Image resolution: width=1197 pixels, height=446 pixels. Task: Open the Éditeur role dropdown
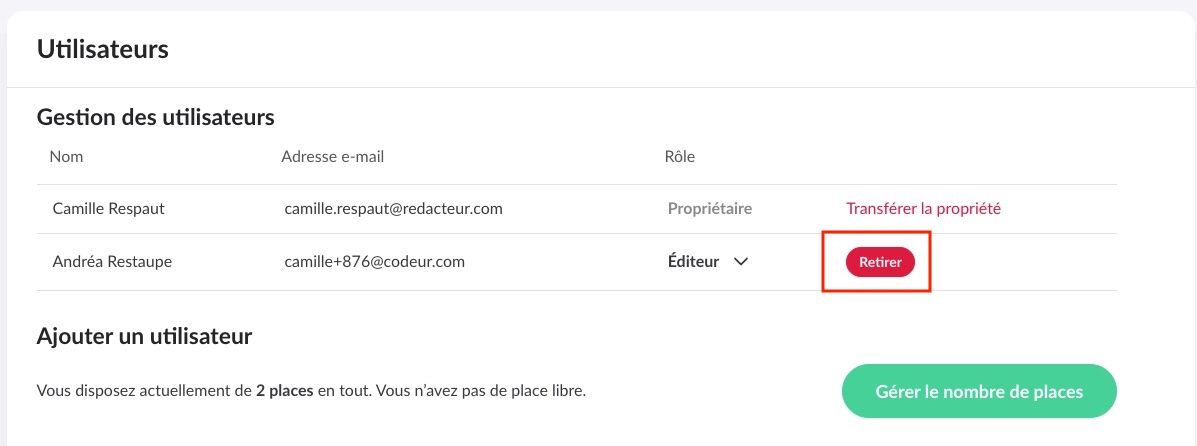708,262
